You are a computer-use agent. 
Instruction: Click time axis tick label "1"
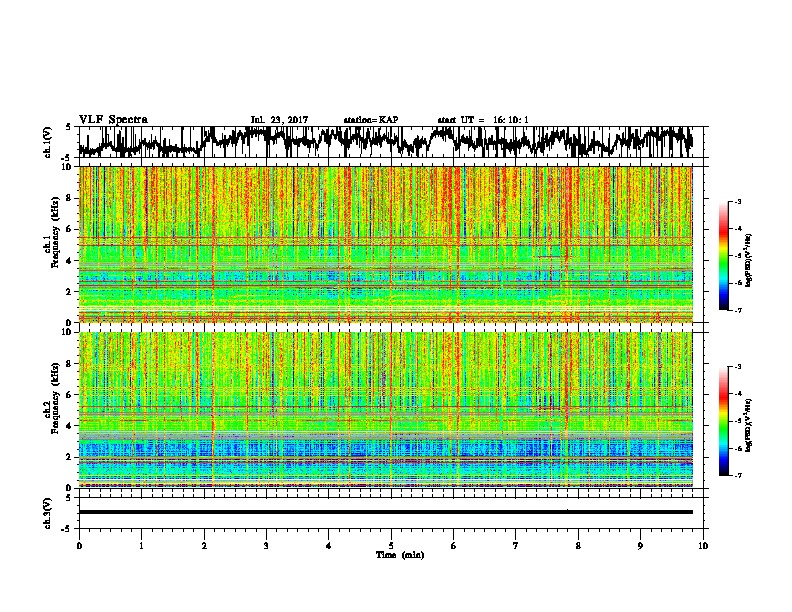[141, 546]
